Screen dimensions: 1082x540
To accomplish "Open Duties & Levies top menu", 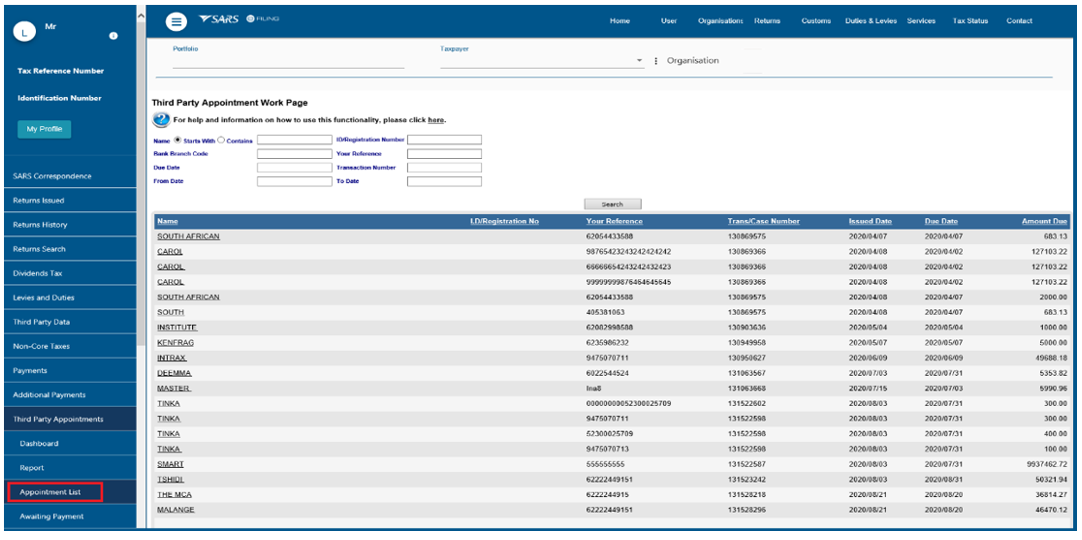I will pyautogui.click(x=871, y=21).
